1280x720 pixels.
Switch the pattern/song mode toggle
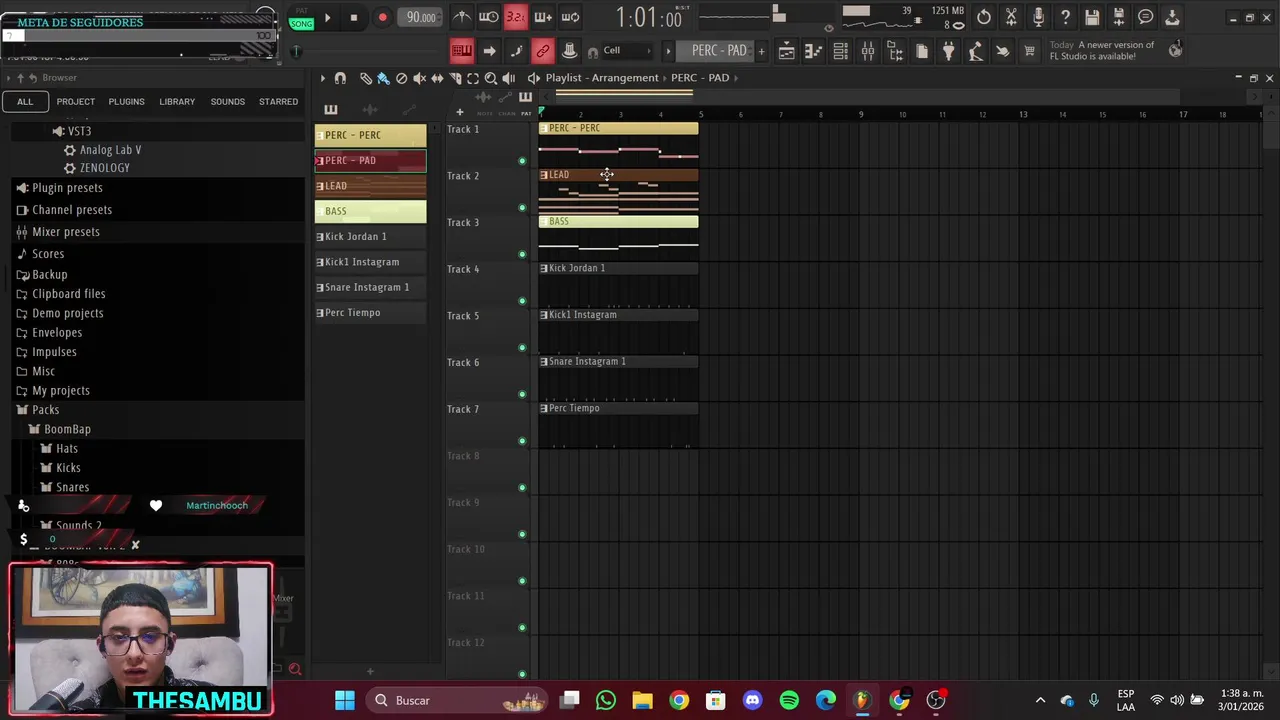[x=301, y=19]
